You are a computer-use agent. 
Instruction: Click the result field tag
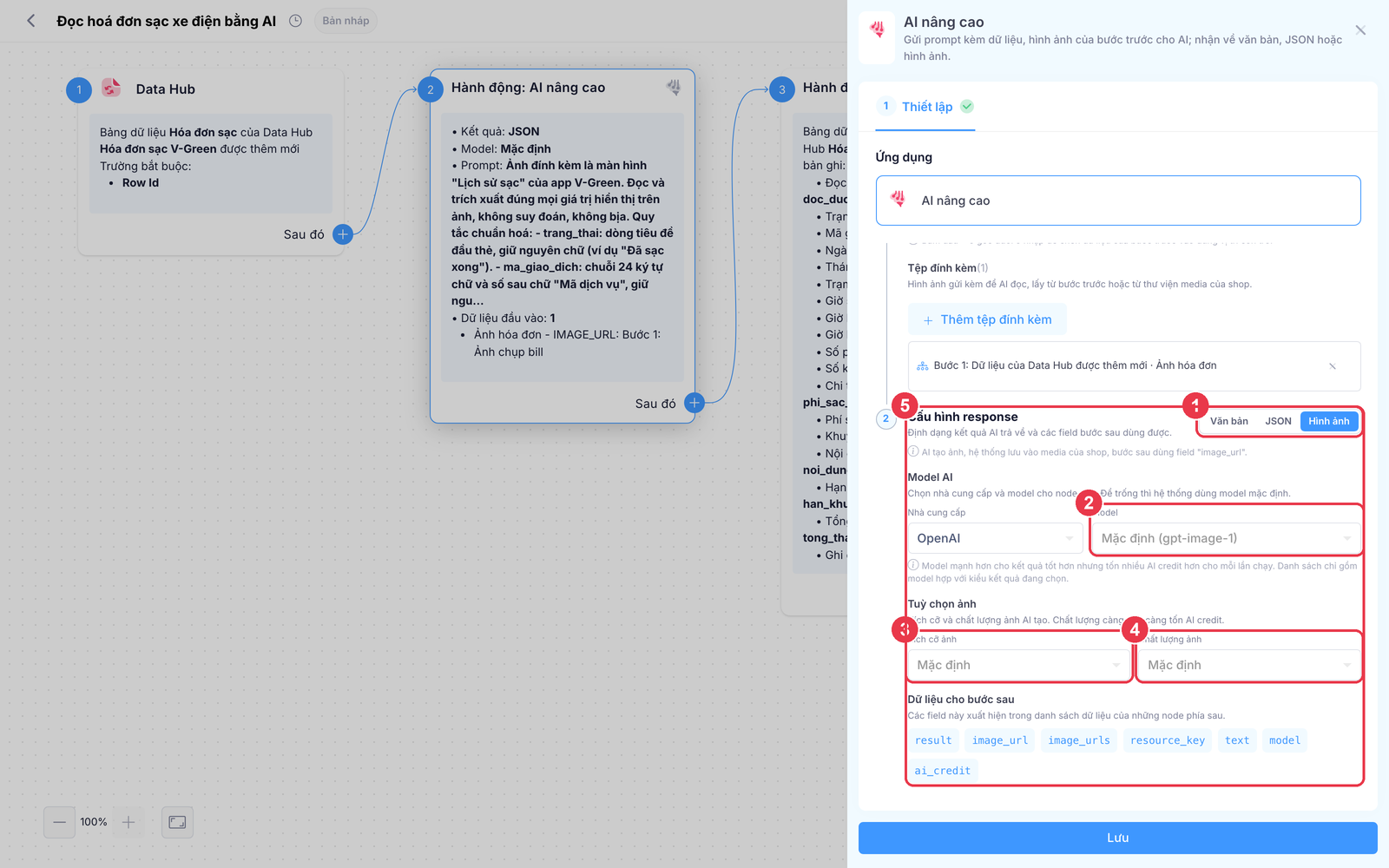(933, 740)
